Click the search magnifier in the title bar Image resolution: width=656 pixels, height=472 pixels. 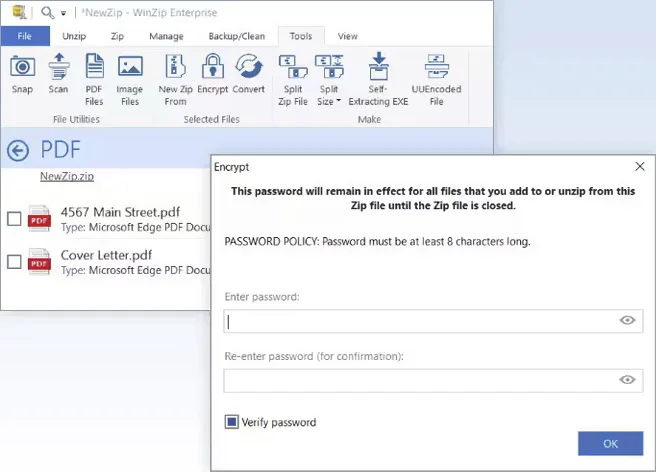click(47, 13)
